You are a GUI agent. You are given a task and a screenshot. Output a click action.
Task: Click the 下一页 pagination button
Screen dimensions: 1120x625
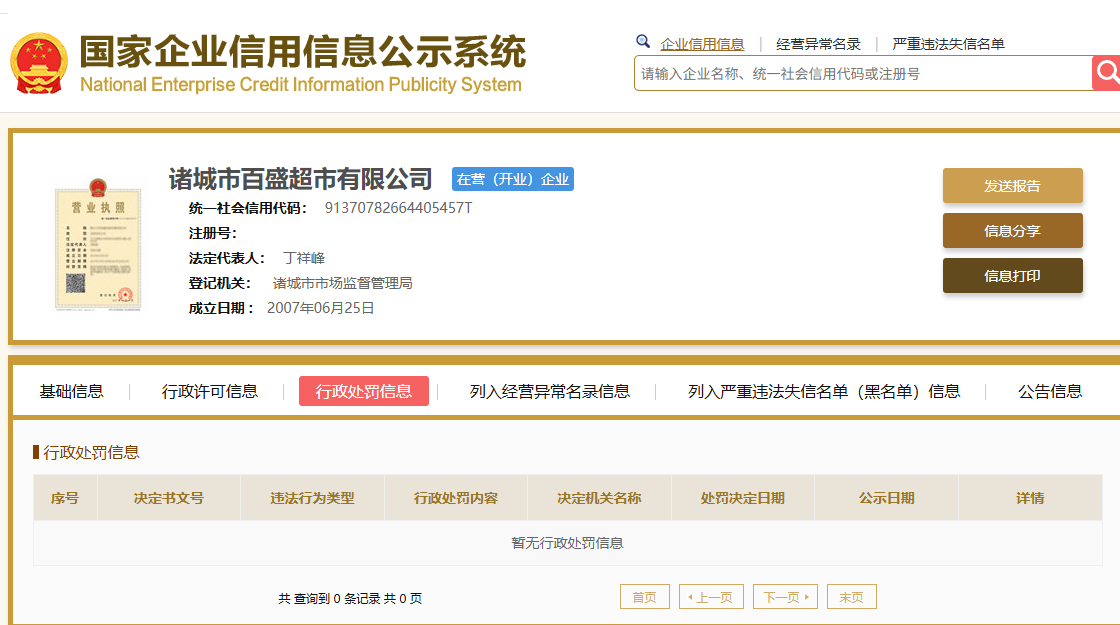(x=785, y=597)
